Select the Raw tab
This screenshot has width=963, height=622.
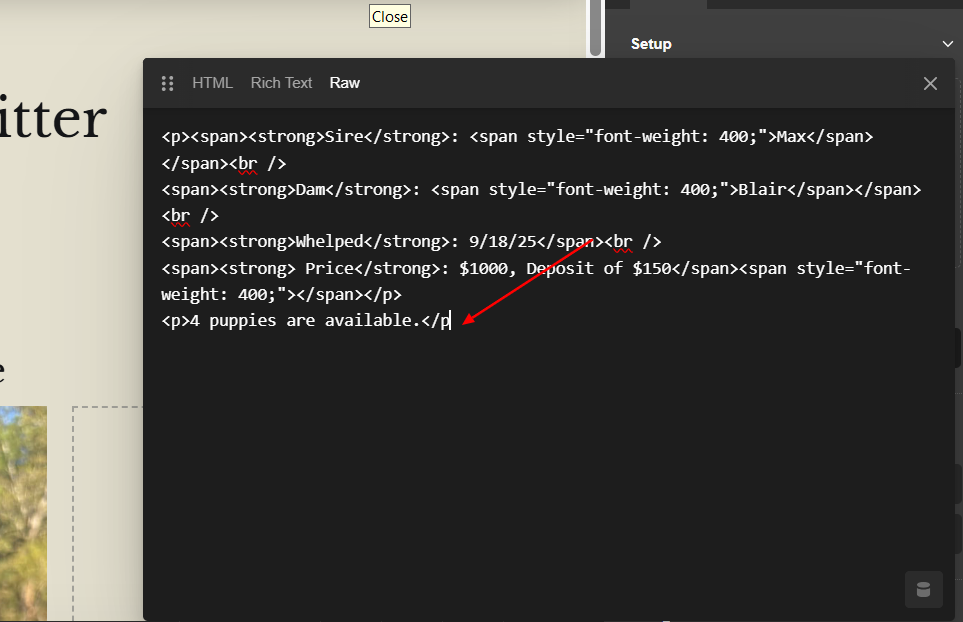pyautogui.click(x=344, y=83)
